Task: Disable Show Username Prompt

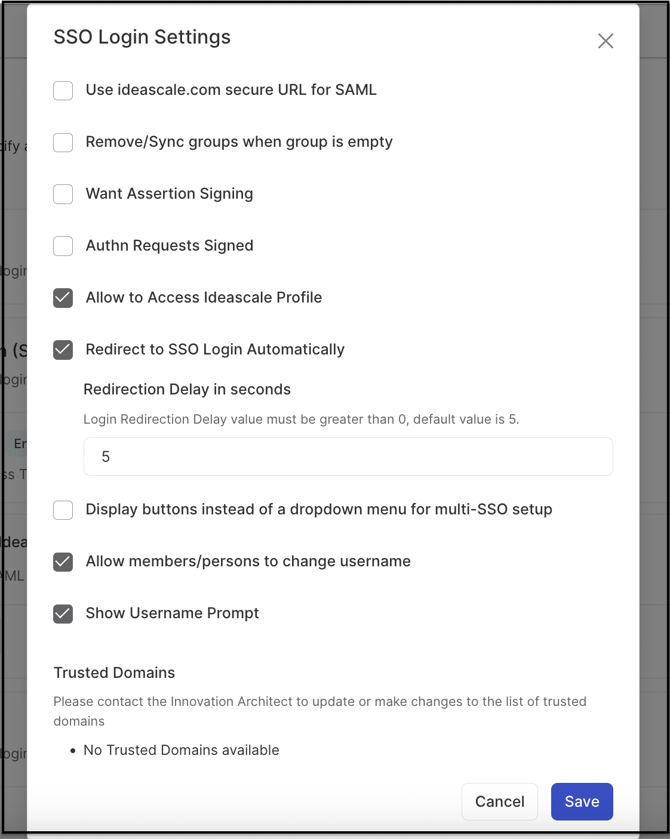Action: 63,613
